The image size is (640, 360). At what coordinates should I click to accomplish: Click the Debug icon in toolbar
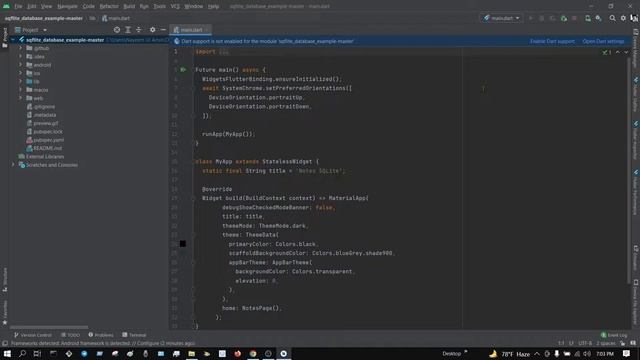(542, 18)
